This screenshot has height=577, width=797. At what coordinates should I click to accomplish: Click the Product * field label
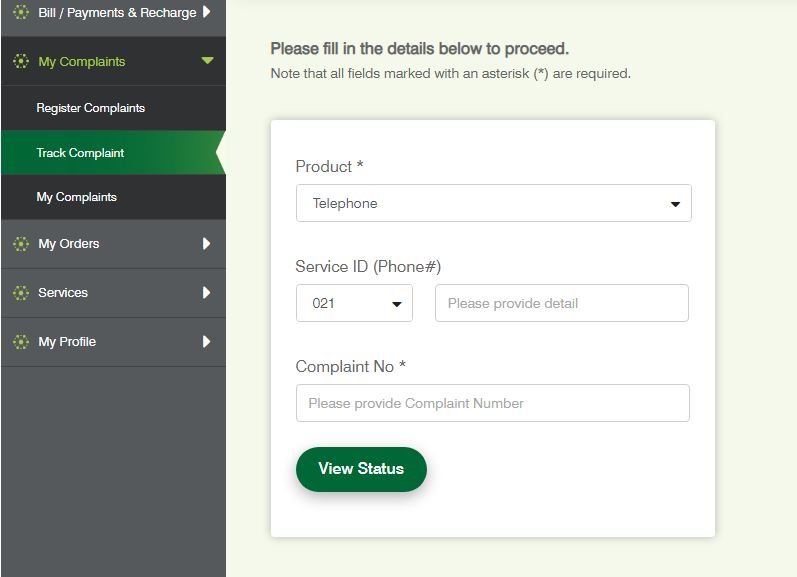329,166
